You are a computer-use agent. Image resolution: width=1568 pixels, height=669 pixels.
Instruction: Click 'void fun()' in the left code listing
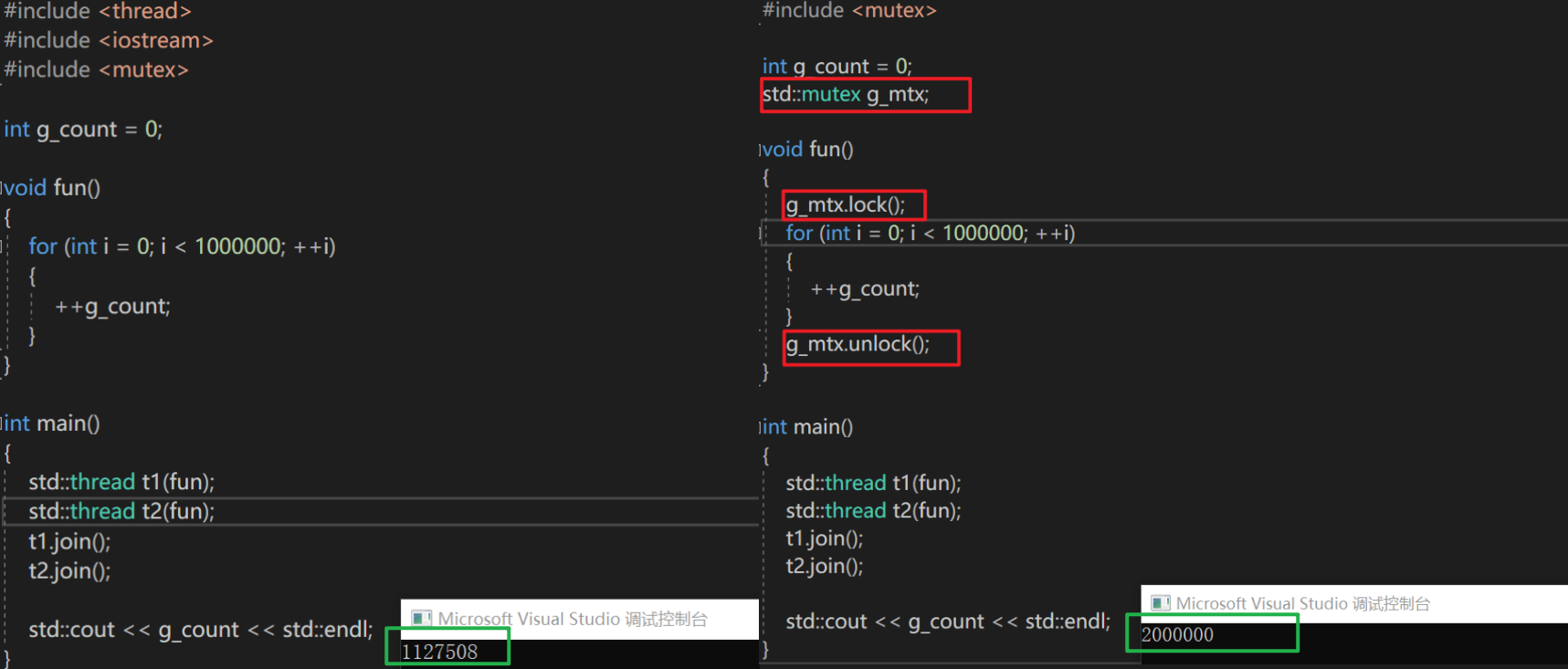51,187
